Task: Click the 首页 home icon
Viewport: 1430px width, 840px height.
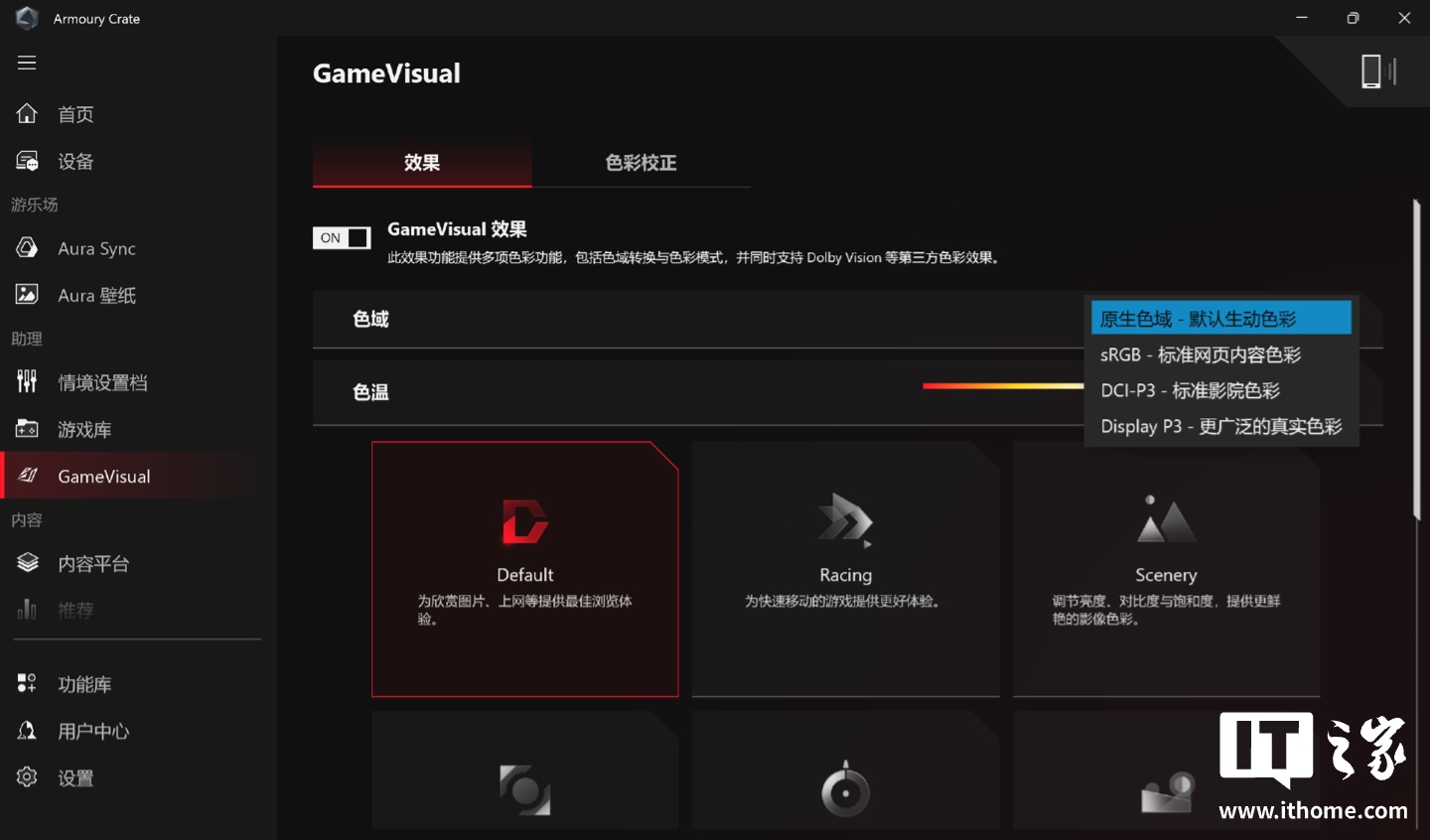Action: tap(27, 114)
